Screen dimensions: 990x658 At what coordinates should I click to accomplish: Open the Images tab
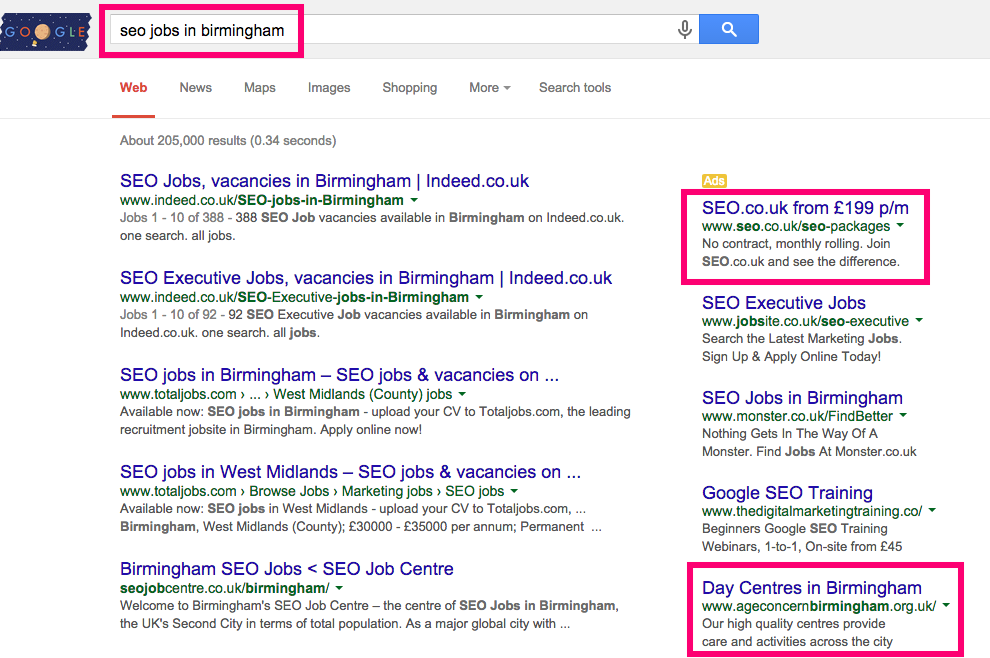point(329,88)
